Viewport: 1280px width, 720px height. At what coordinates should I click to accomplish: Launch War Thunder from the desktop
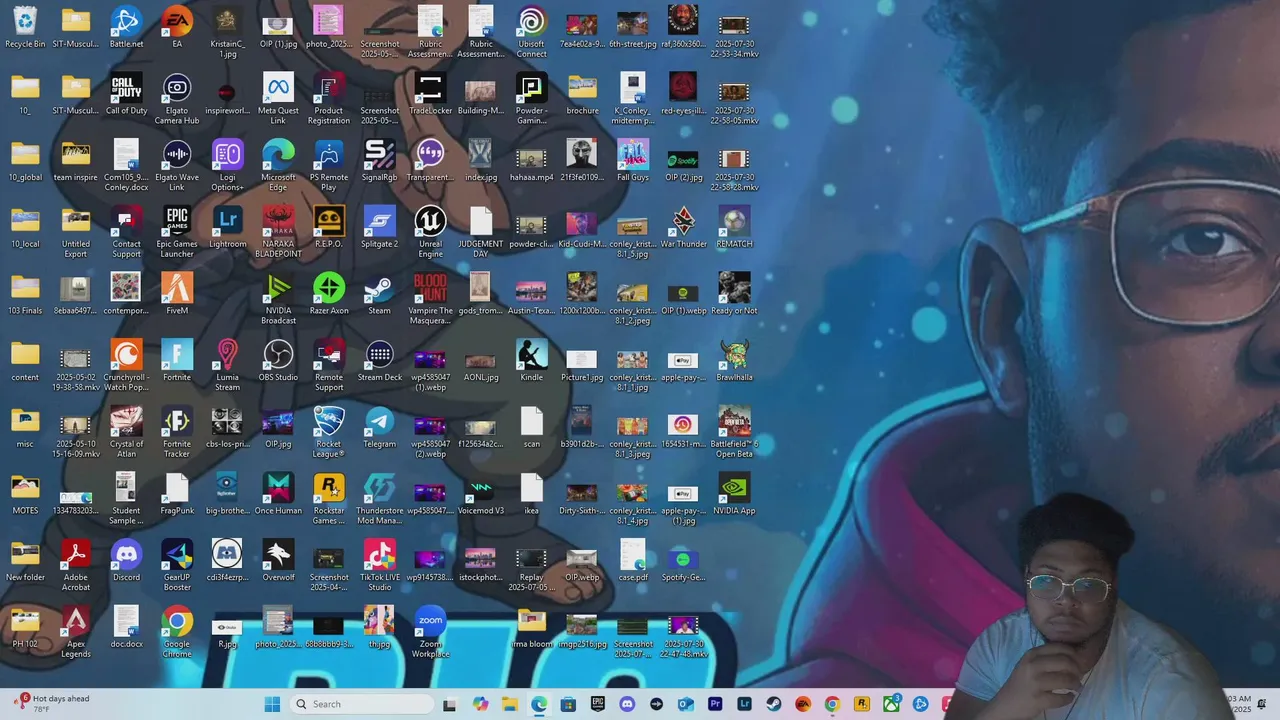coord(683,227)
